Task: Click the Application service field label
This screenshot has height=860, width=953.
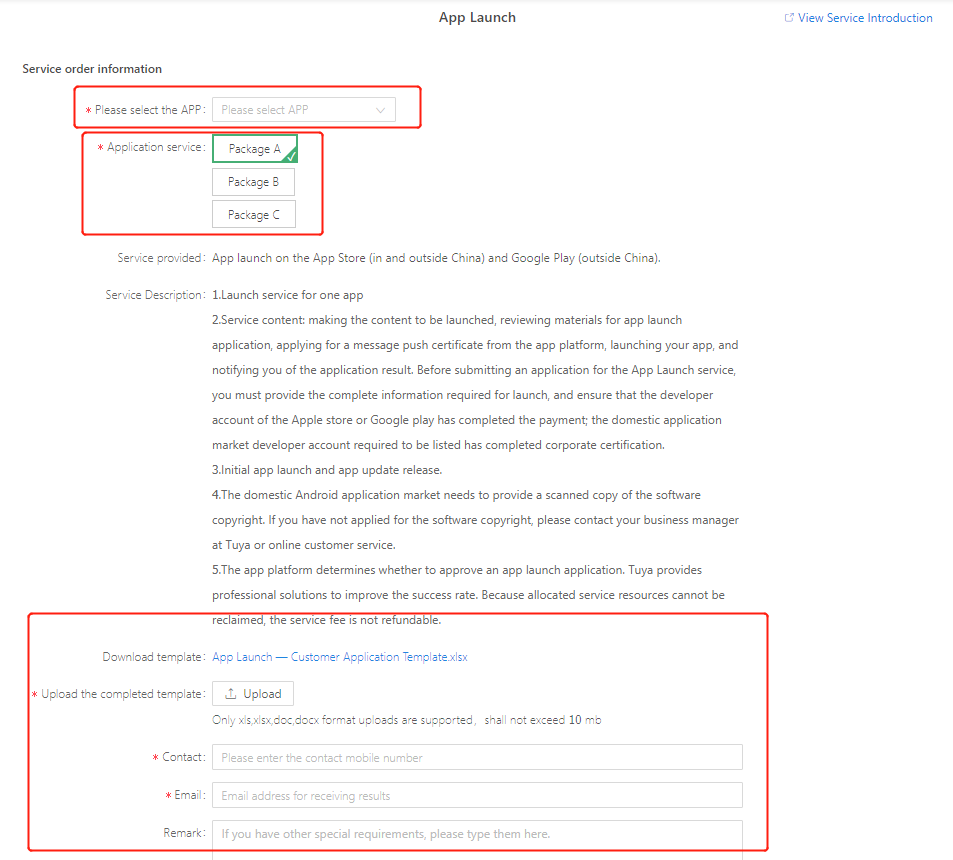Action: tap(155, 148)
